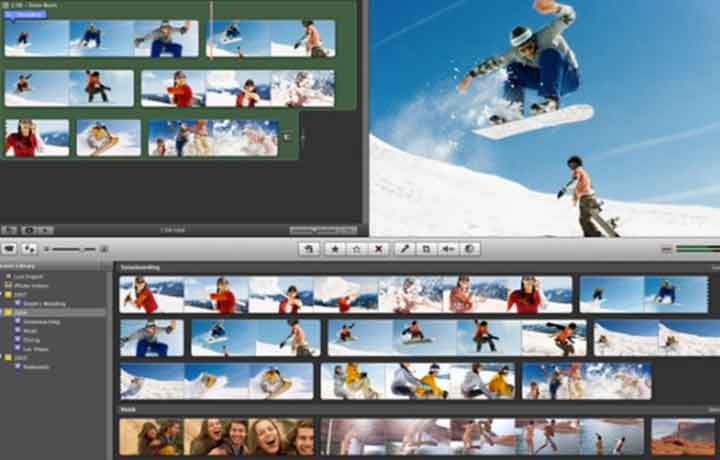Open the camera import window button
The width and height of the screenshot is (720, 460).
9,248
